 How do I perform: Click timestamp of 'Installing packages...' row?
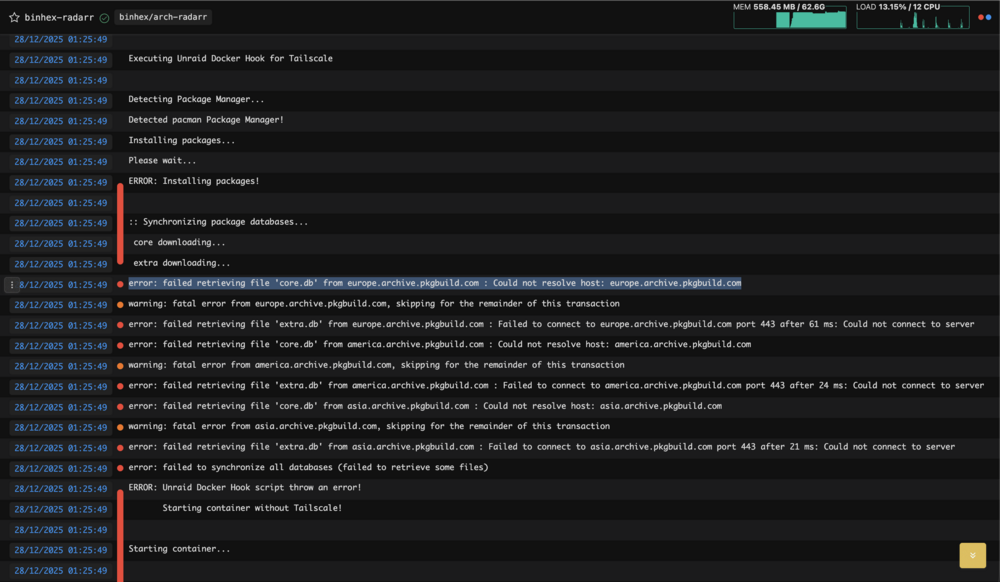(x=61, y=142)
